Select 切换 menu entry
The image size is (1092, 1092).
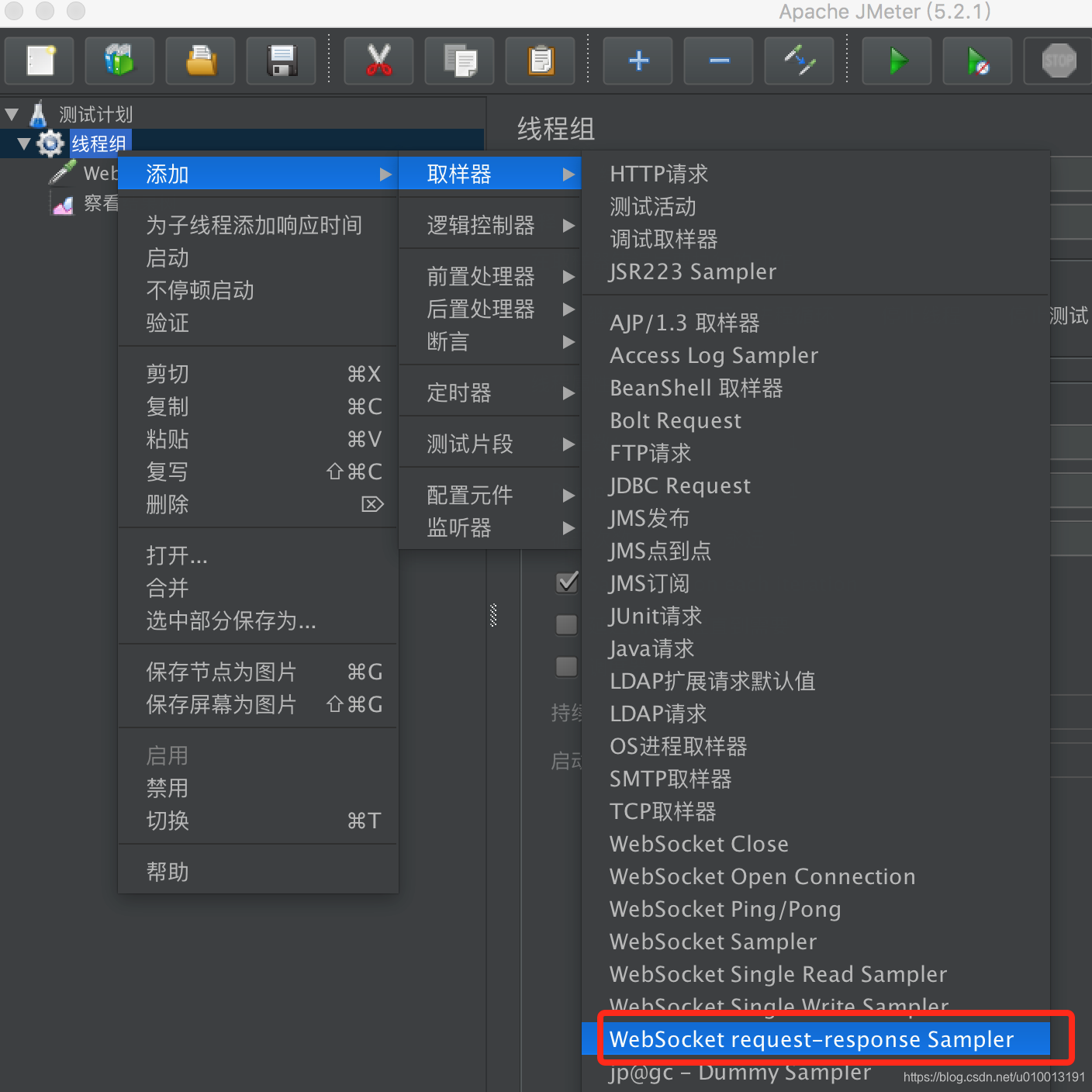(258, 821)
